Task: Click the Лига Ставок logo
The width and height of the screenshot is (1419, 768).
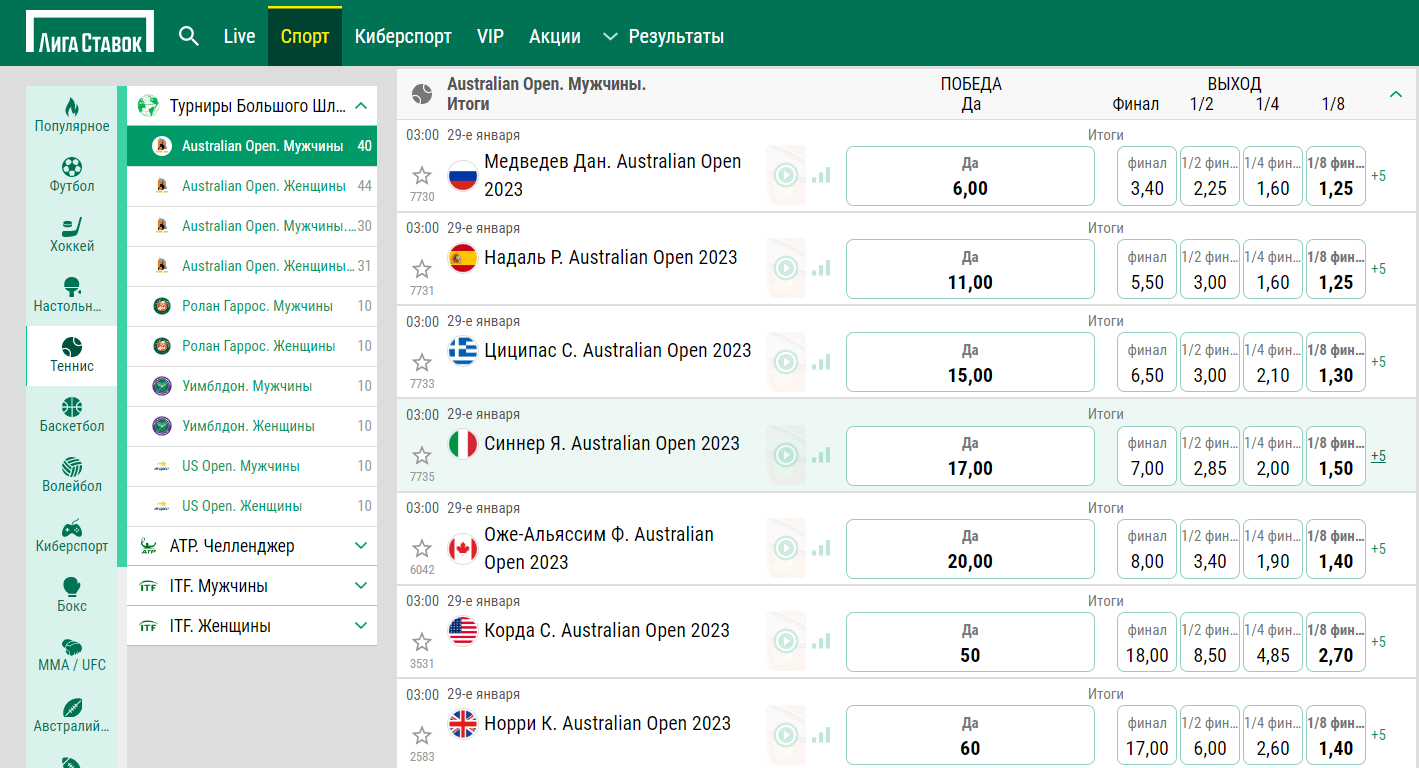Action: 90,33
